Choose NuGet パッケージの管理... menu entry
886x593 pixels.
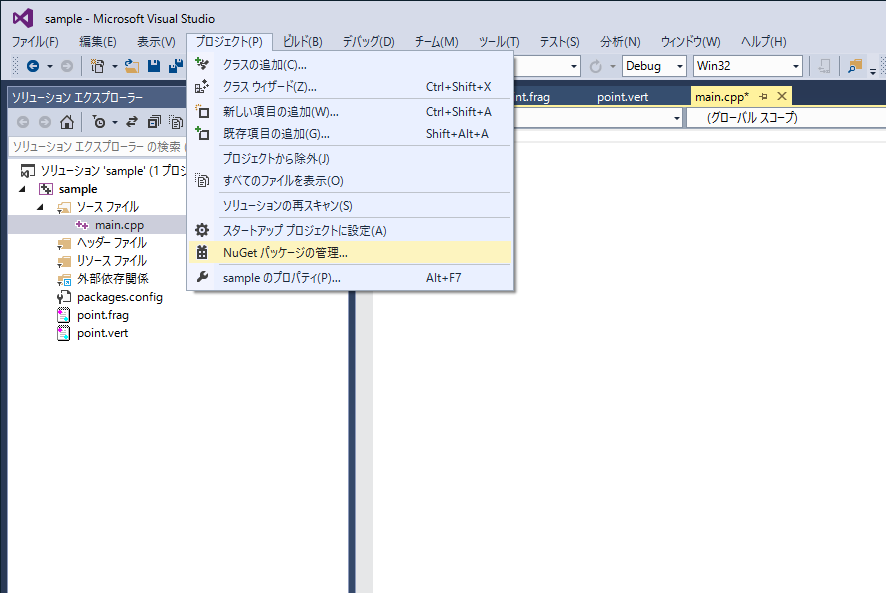tap(350, 253)
